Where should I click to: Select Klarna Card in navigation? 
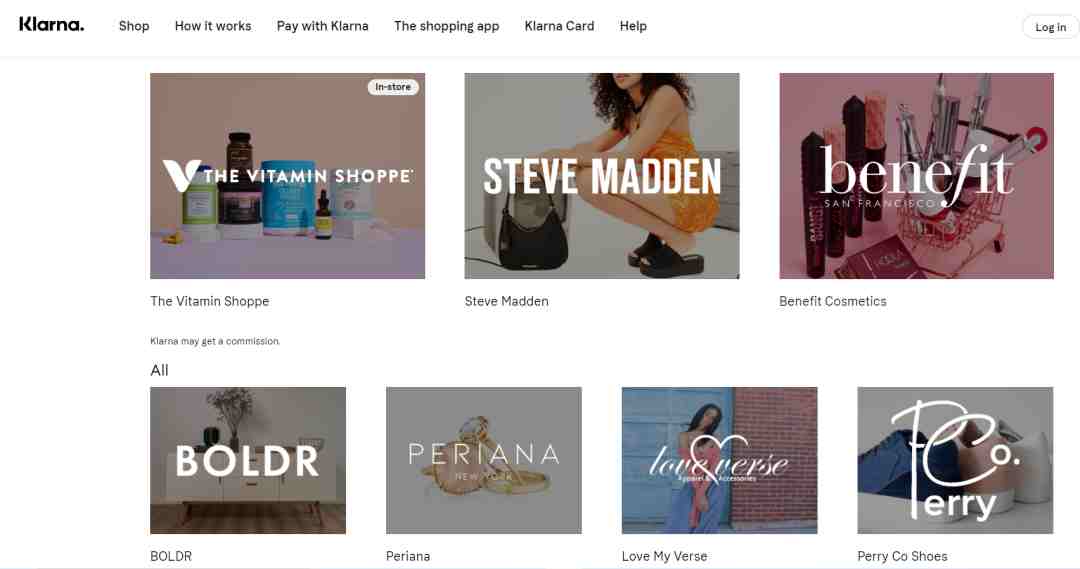pos(559,26)
